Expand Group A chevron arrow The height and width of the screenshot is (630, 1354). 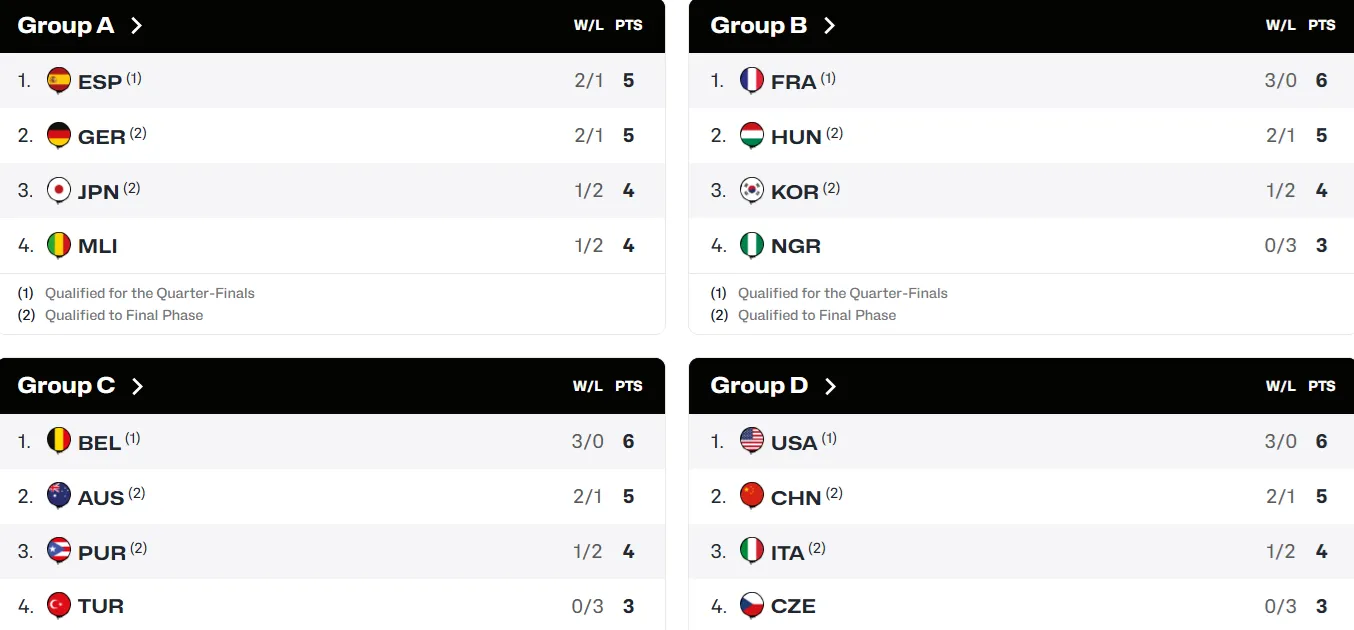click(137, 26)
